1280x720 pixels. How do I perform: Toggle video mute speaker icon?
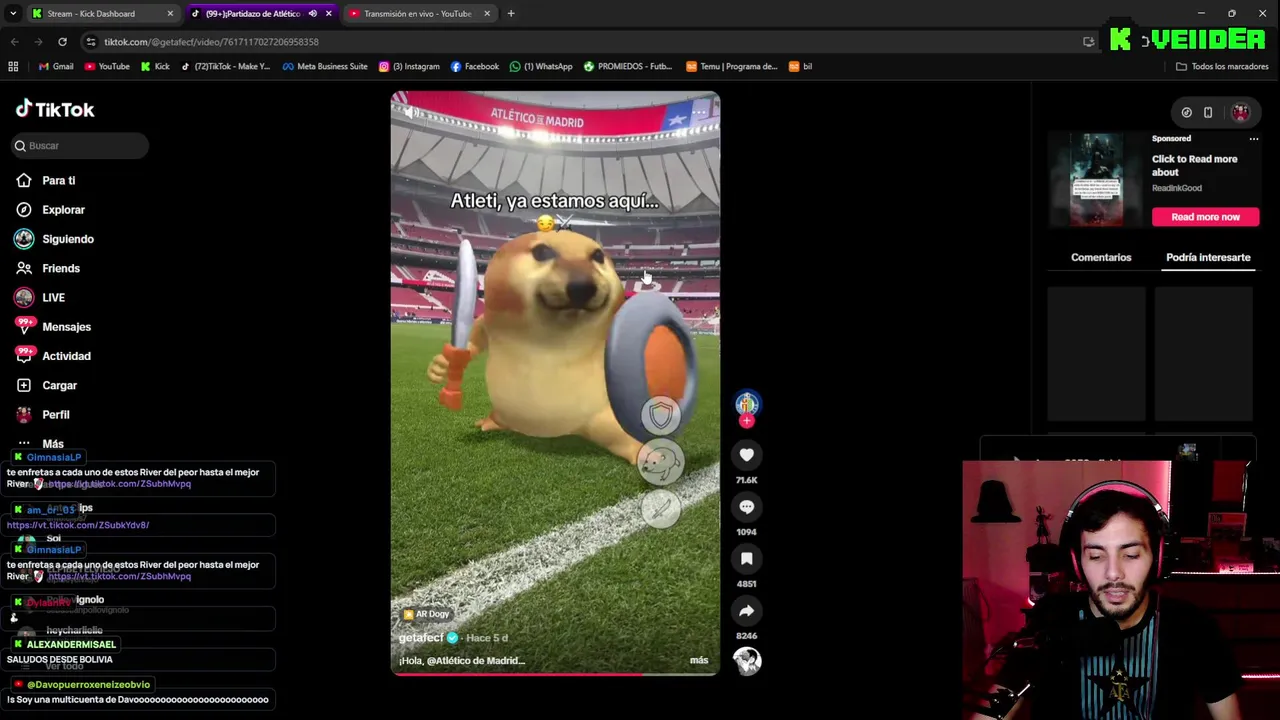(x=409, y=112)
